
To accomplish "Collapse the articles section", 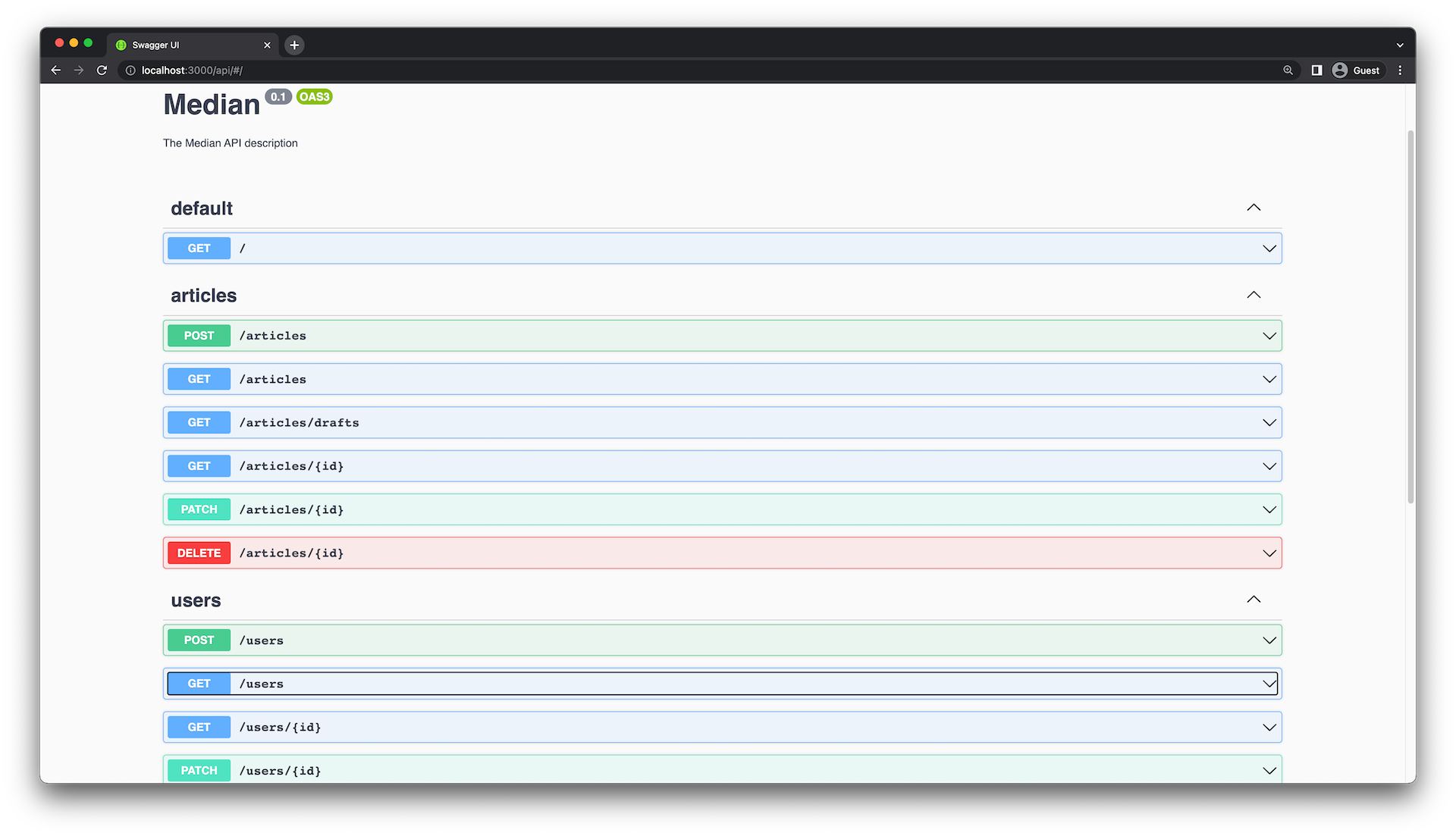I will pos(1253,295).
